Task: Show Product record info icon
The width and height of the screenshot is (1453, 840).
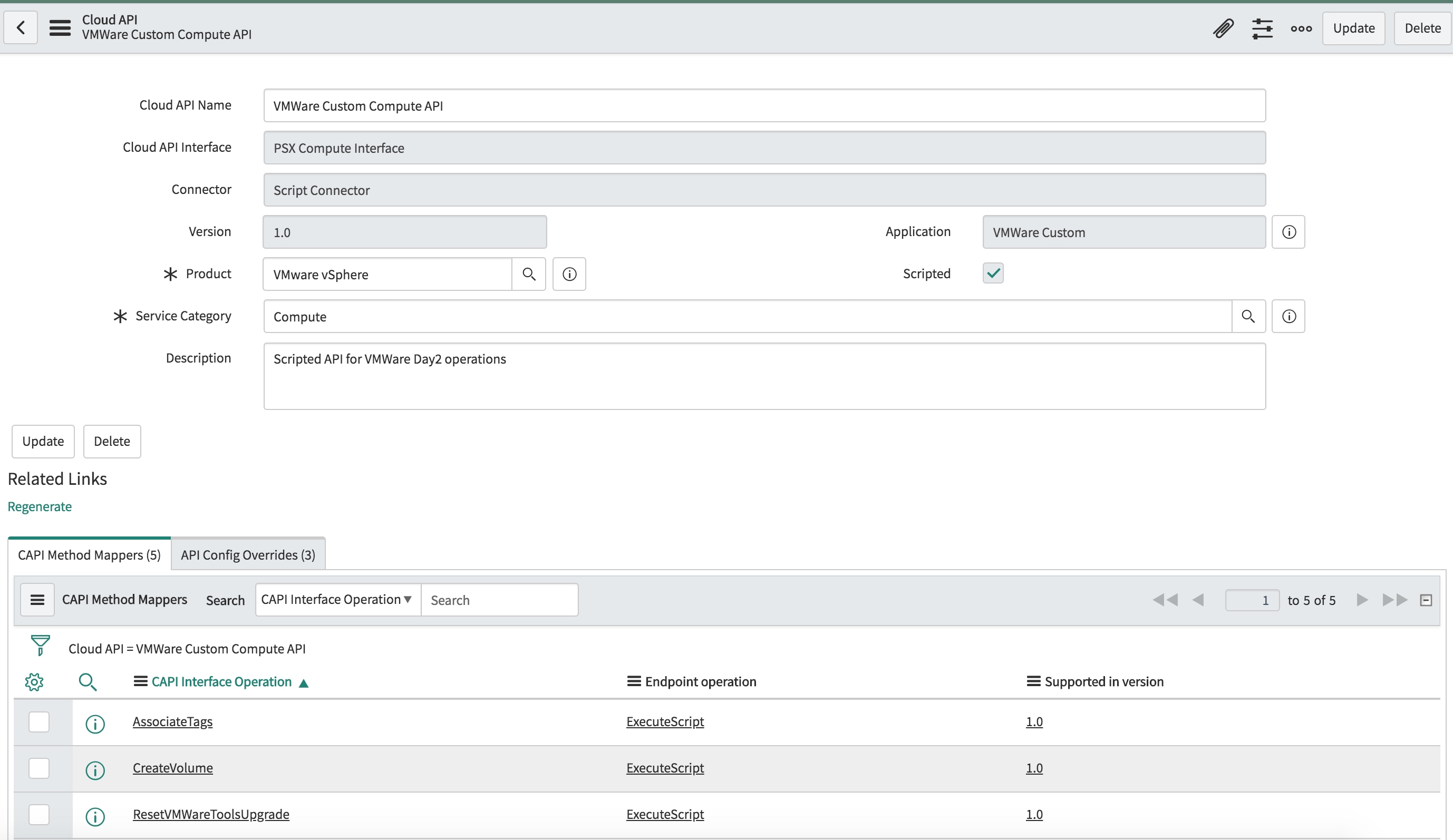Action: (x=569, y=274)
